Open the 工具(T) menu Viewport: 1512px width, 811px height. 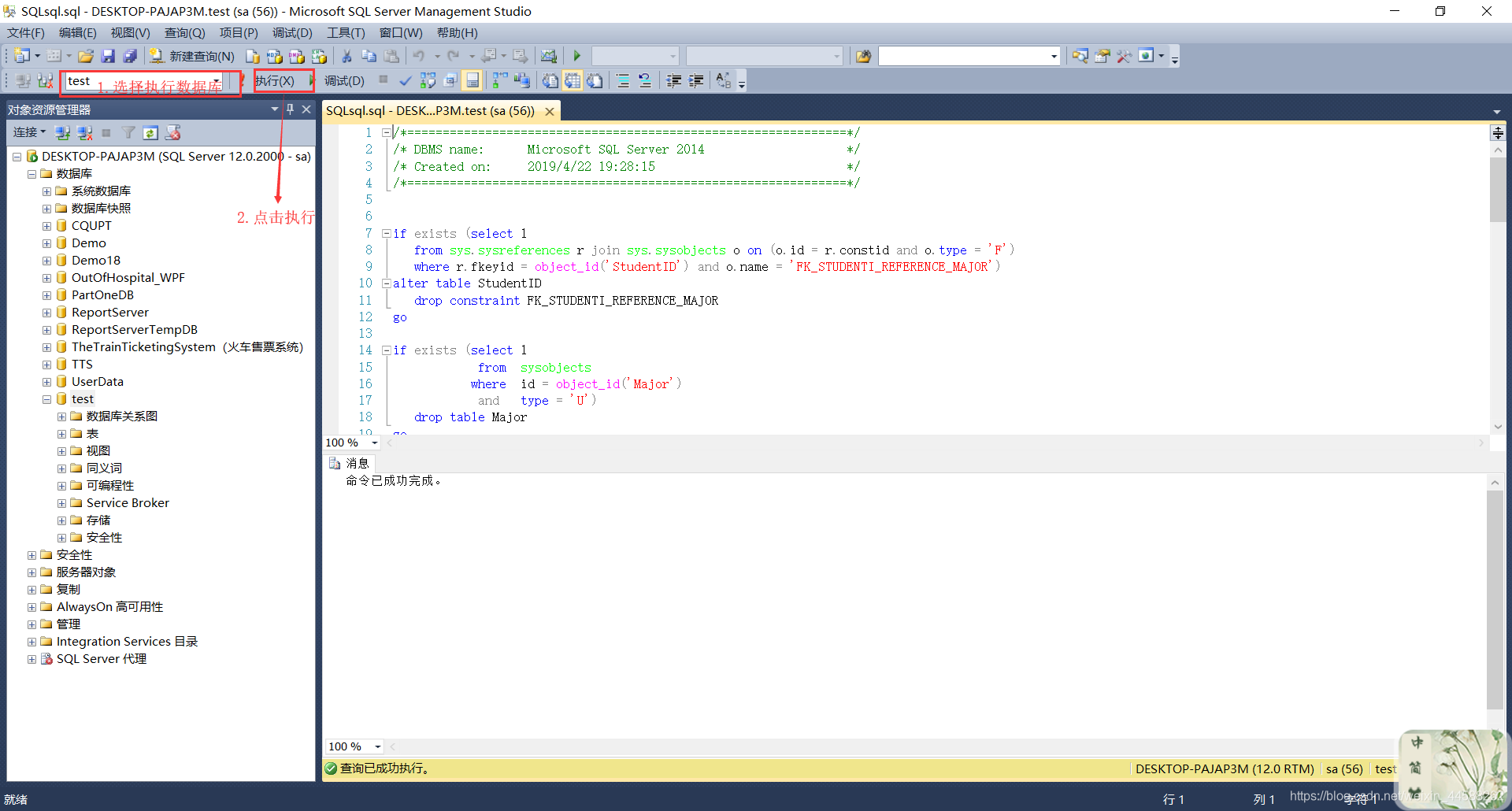[346, 32]
